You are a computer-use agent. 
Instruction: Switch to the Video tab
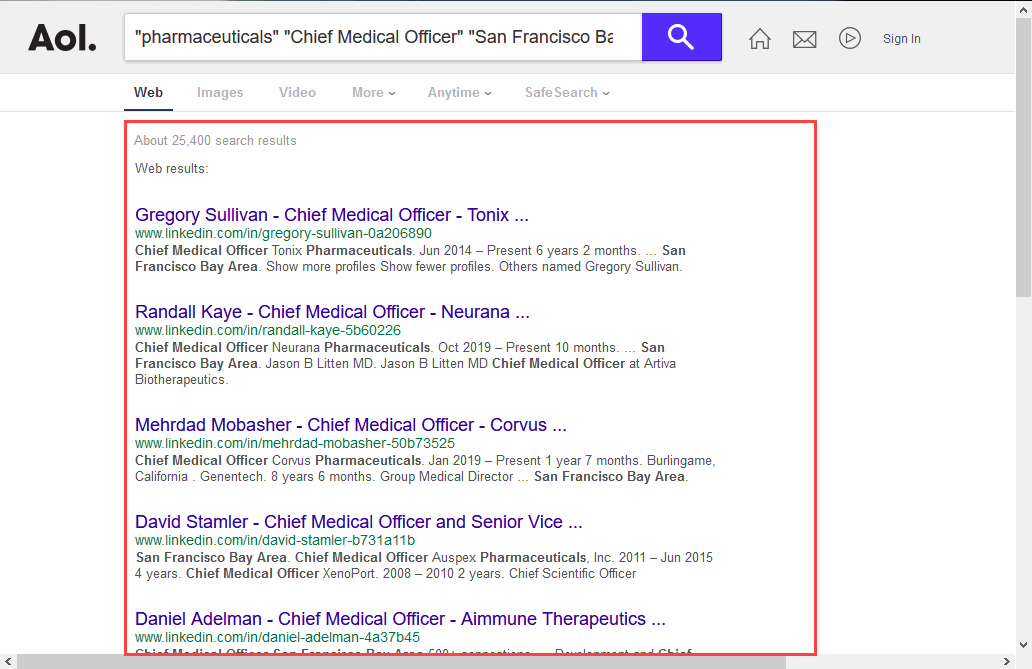[297, 92]
